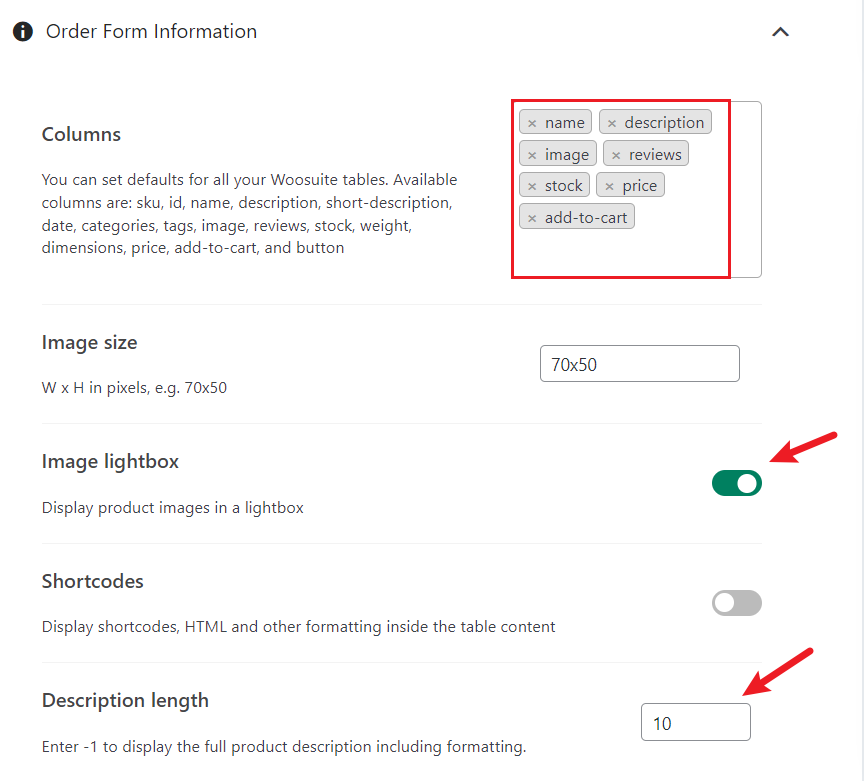This screenshot has width=864, height=781.
Task: Select the reviews tag label
Action: click(655, 155)
